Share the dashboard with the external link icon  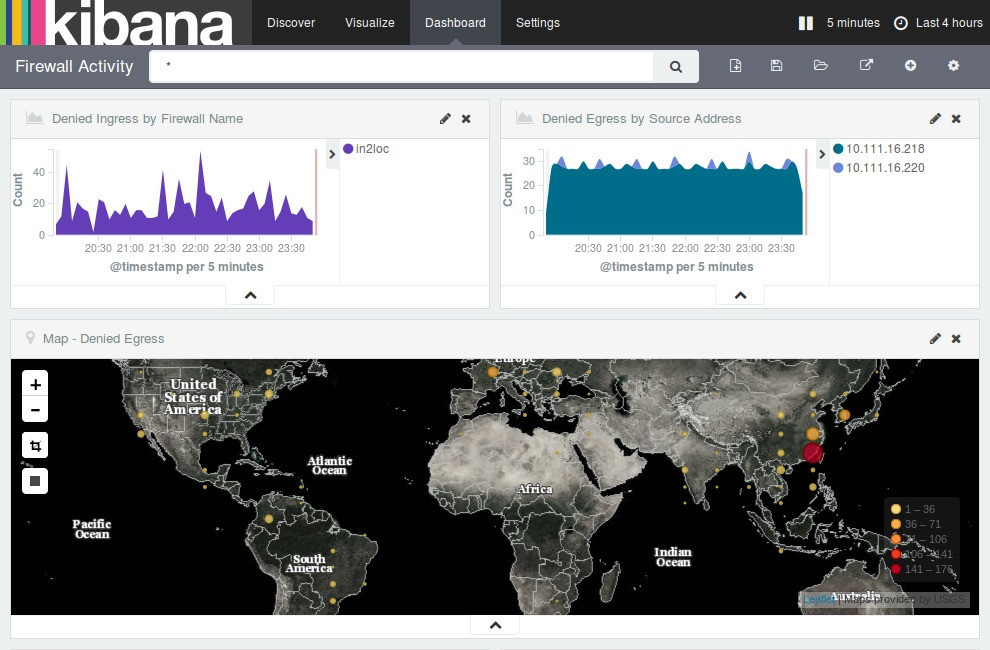pyautogui.click(x=866, y=66)
